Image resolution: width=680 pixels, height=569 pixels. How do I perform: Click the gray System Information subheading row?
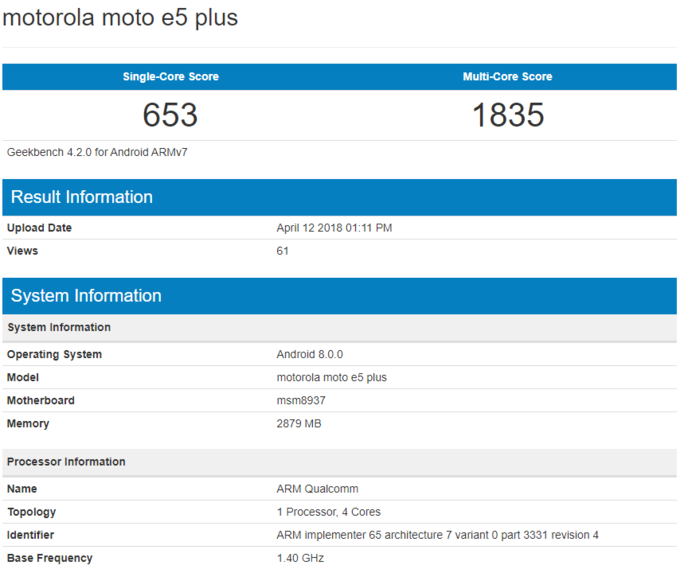pyautogui.click(x=59, y=328)
